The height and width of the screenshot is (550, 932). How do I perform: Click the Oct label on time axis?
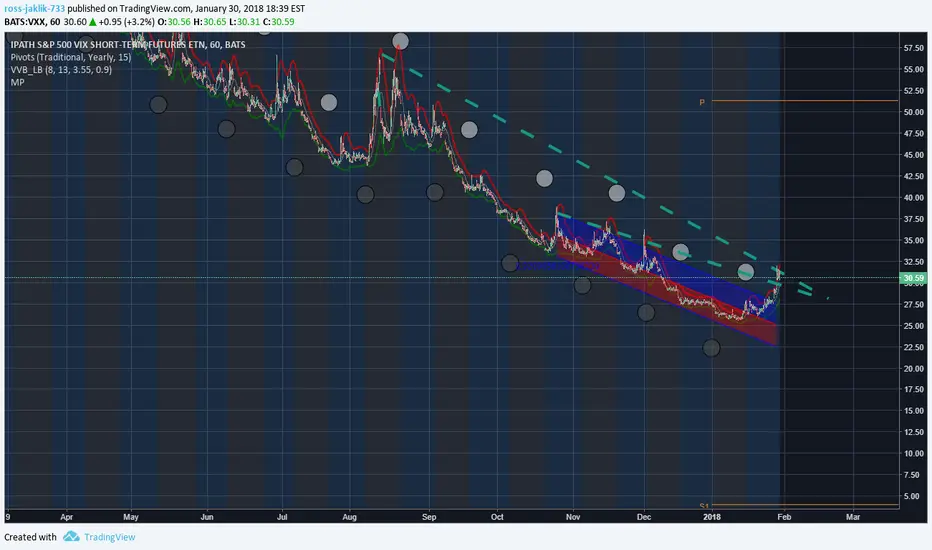(498, 517)
